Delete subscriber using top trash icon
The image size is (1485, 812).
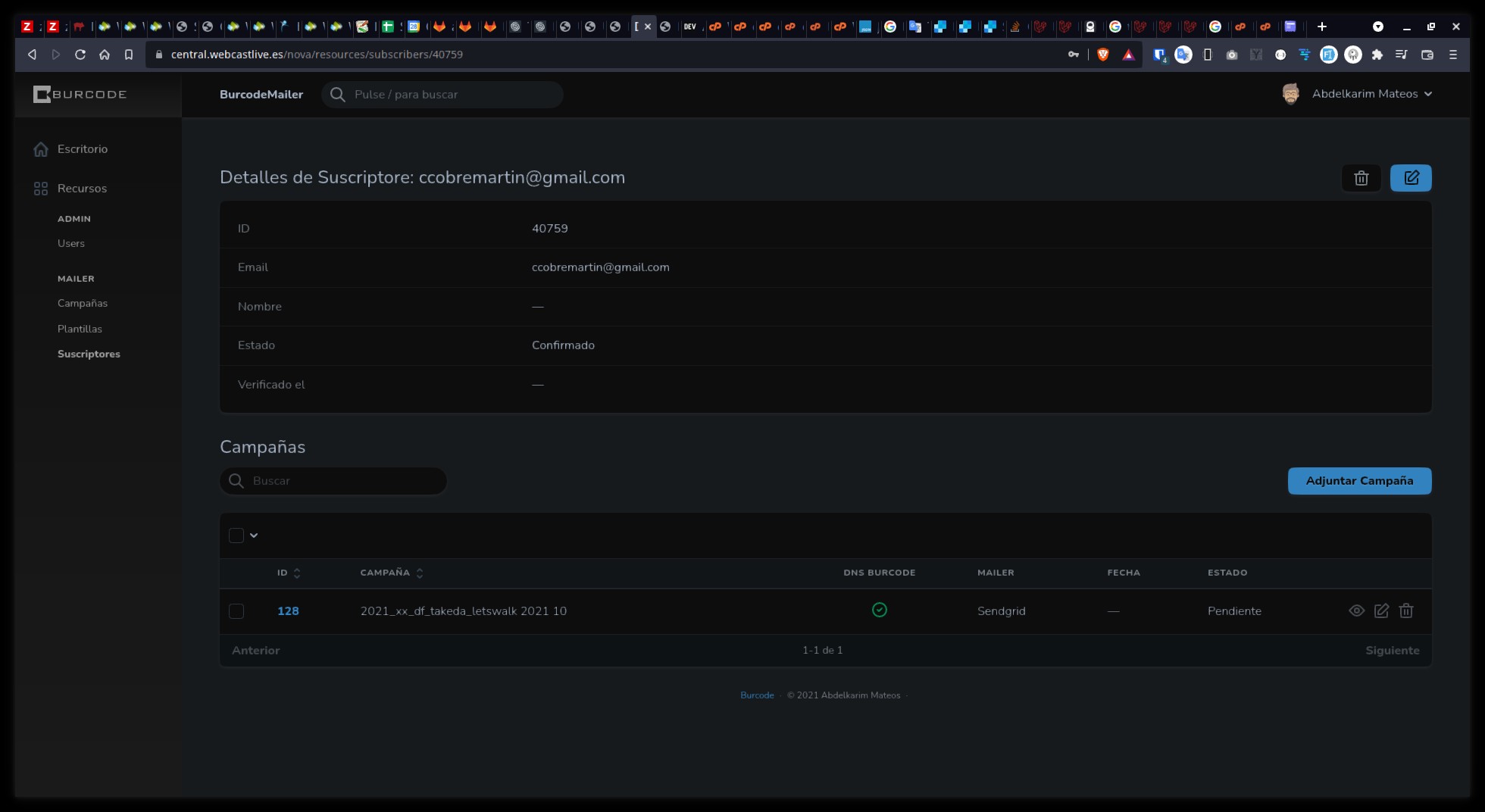1361,178
